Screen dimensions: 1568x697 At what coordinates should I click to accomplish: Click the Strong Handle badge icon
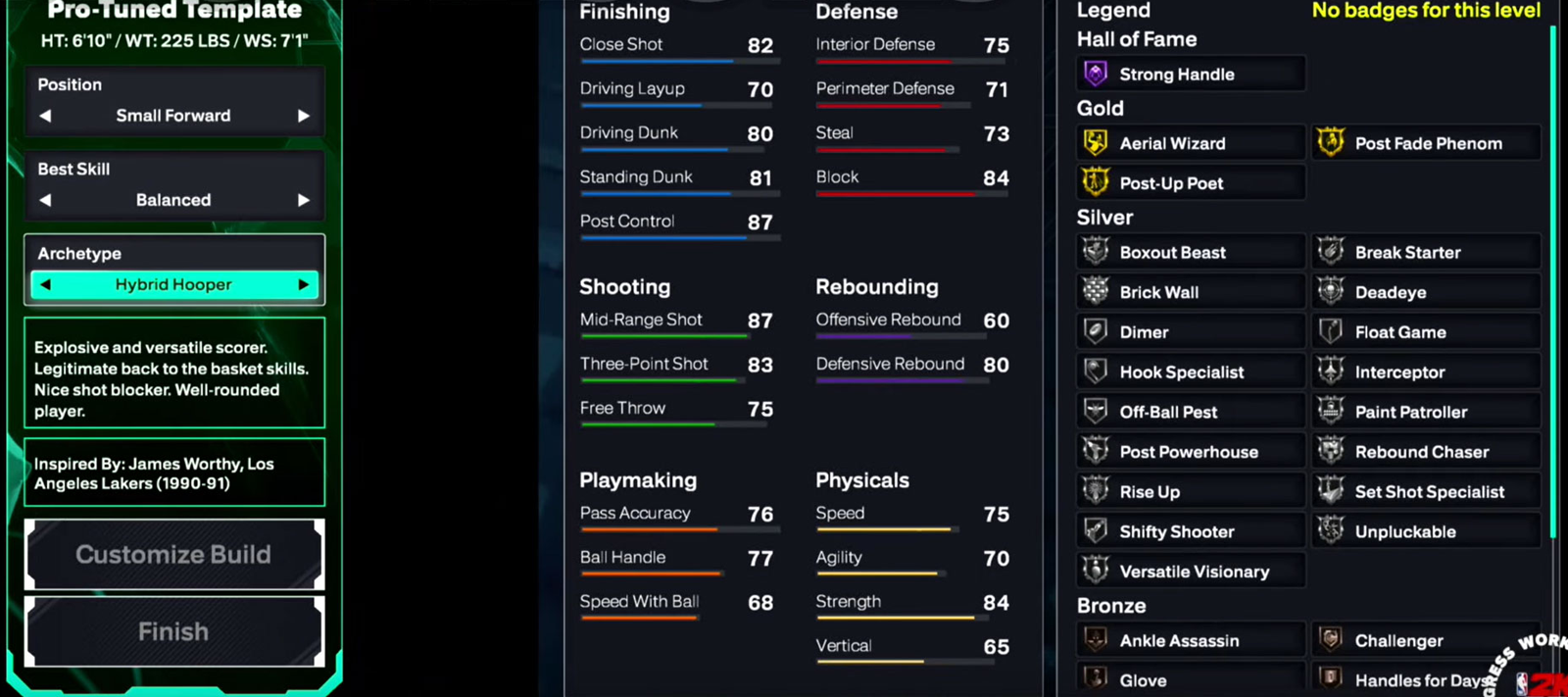click(x=1096, y=74)
